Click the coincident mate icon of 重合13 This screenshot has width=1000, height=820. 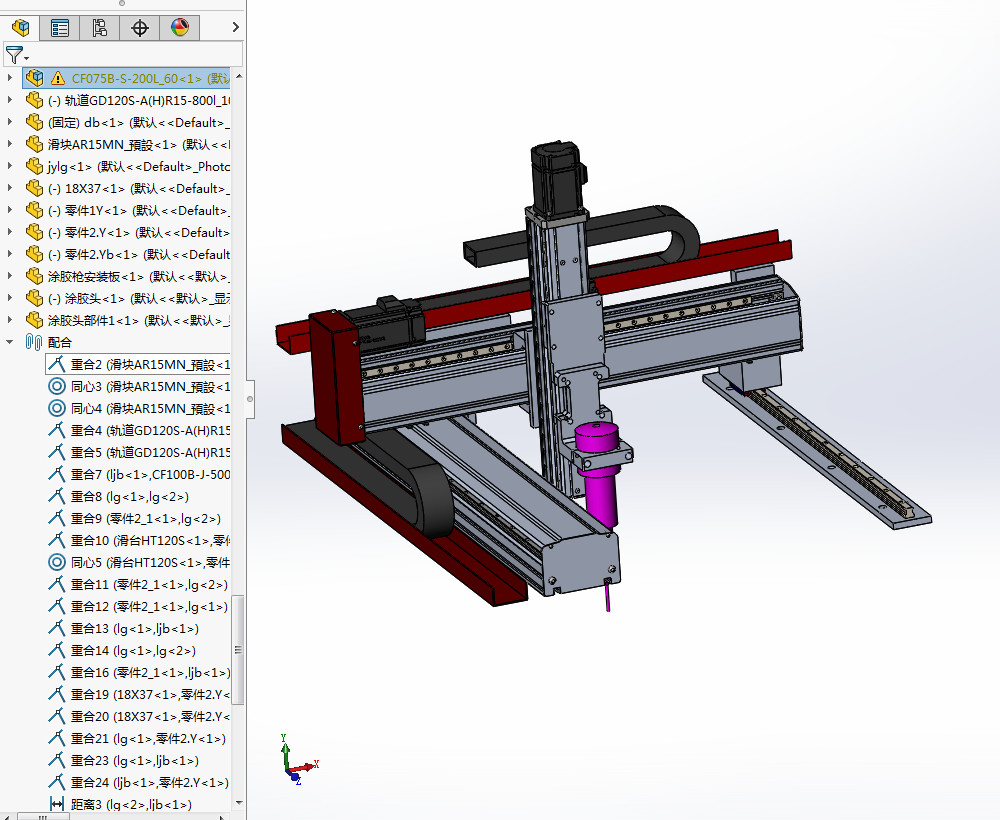57,628
